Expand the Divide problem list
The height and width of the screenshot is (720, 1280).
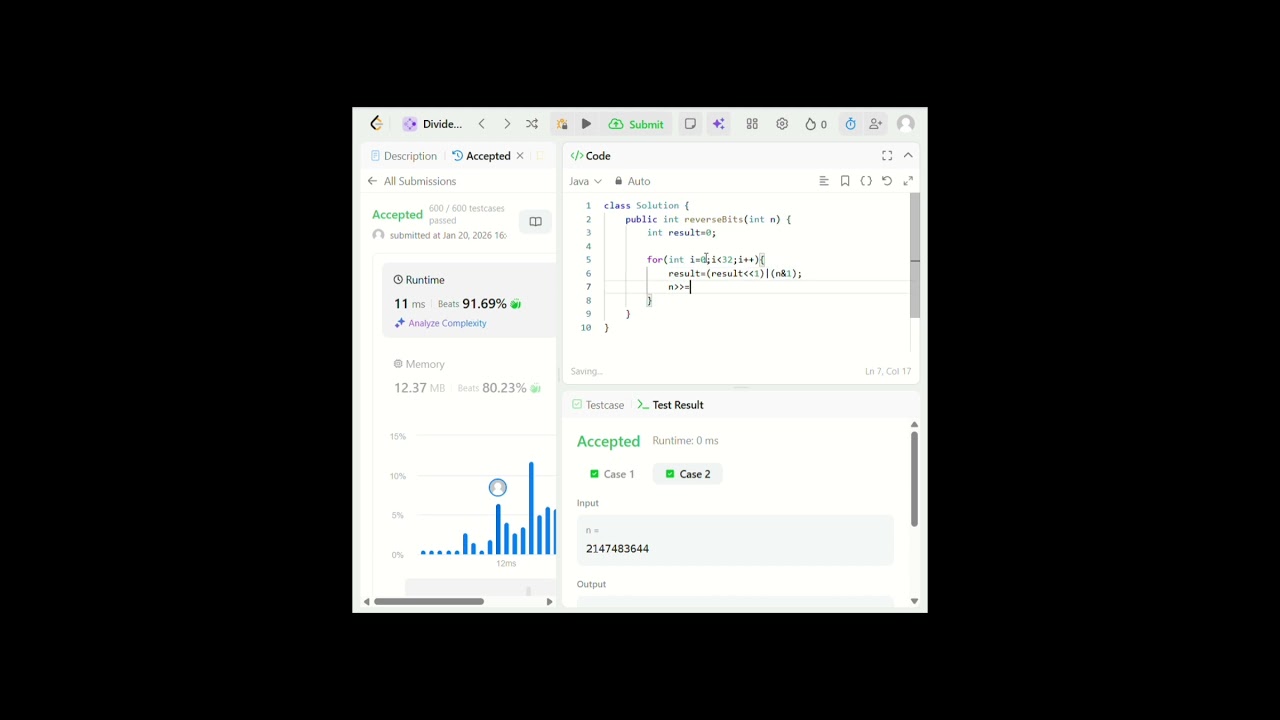tap(433, 124)
